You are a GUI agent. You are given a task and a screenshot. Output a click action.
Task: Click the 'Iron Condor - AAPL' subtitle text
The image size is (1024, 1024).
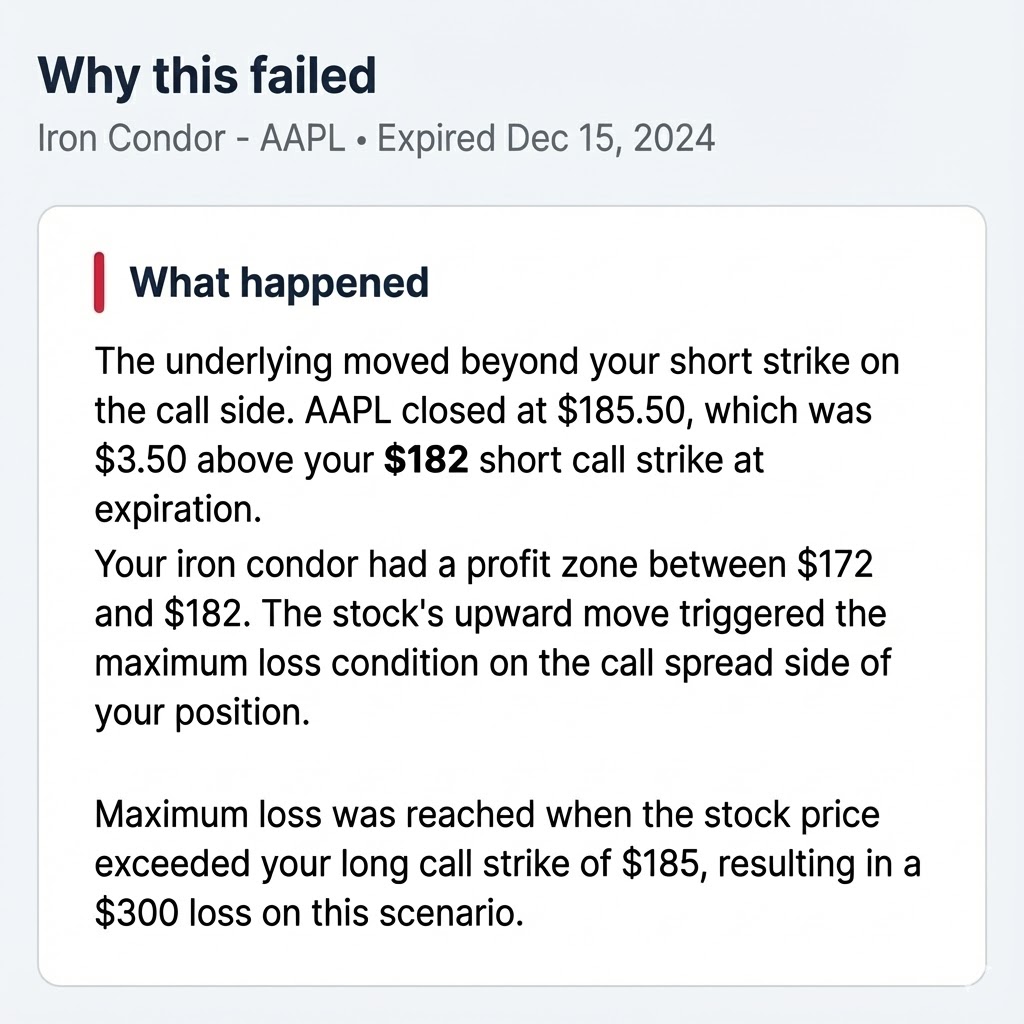click(x=191, y=138)
